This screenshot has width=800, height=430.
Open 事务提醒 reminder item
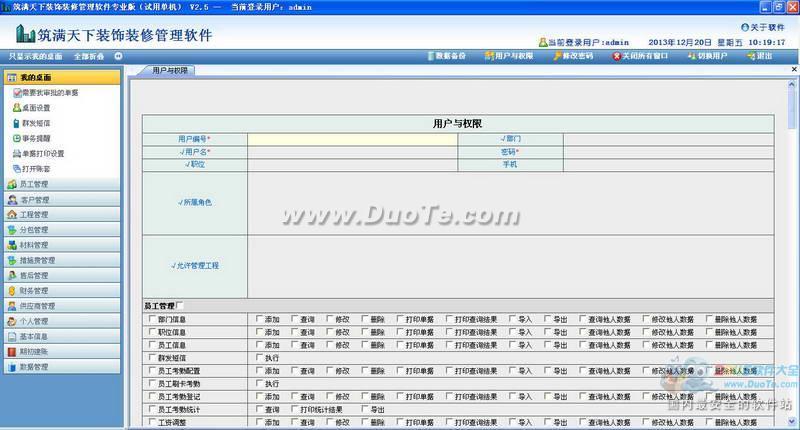(32, 138)
